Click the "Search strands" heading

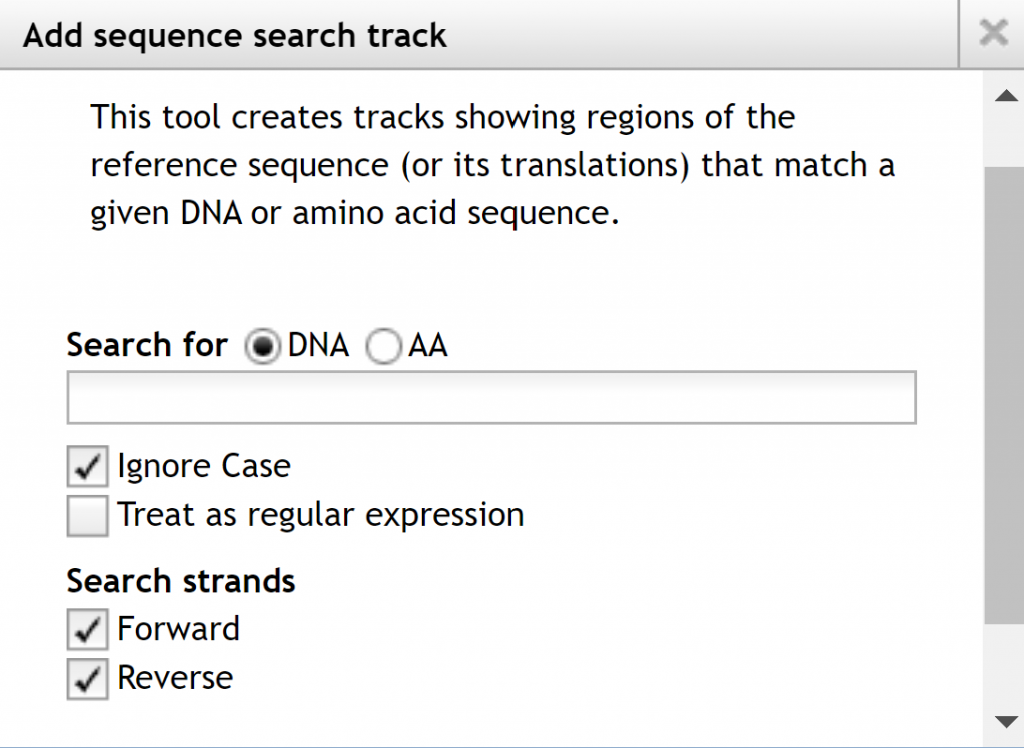181,581
